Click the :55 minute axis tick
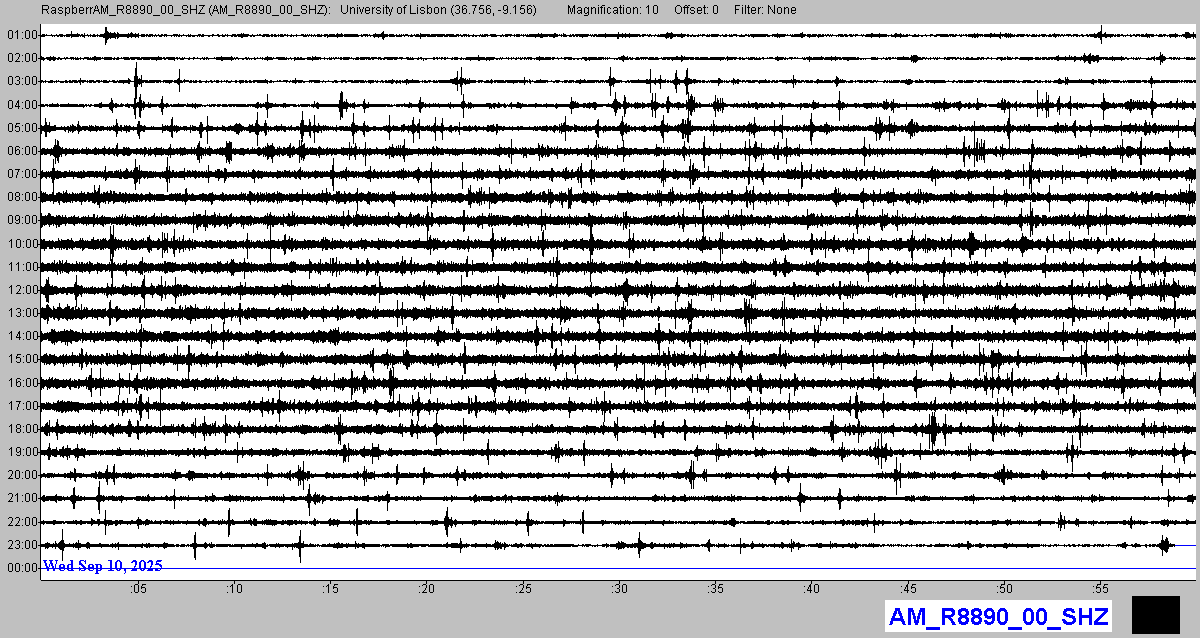Screen dimensions: 1200x638 tap(1100, 589)
